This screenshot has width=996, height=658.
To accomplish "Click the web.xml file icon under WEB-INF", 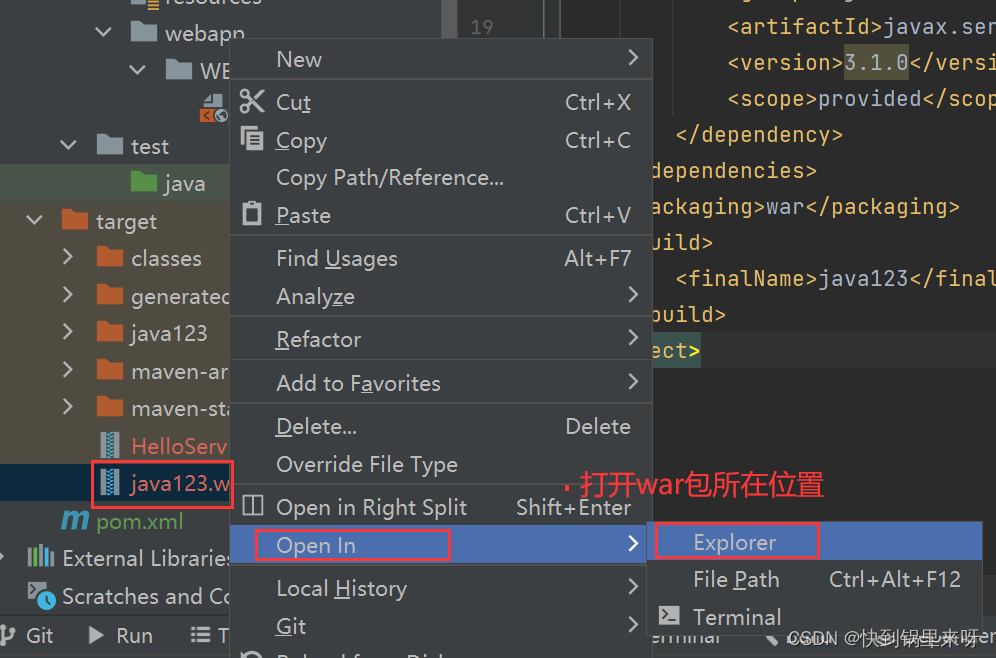I will tap(213, 108).
